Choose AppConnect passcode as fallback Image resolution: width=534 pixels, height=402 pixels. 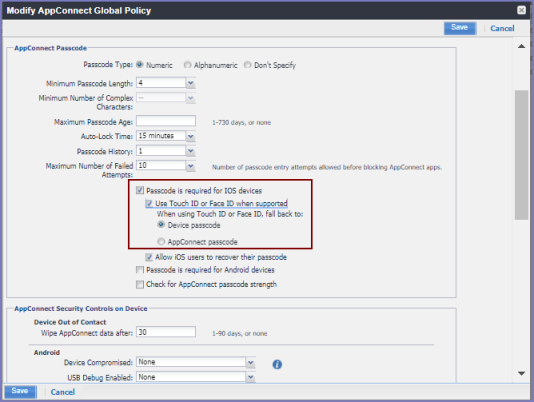coord(161,242)
